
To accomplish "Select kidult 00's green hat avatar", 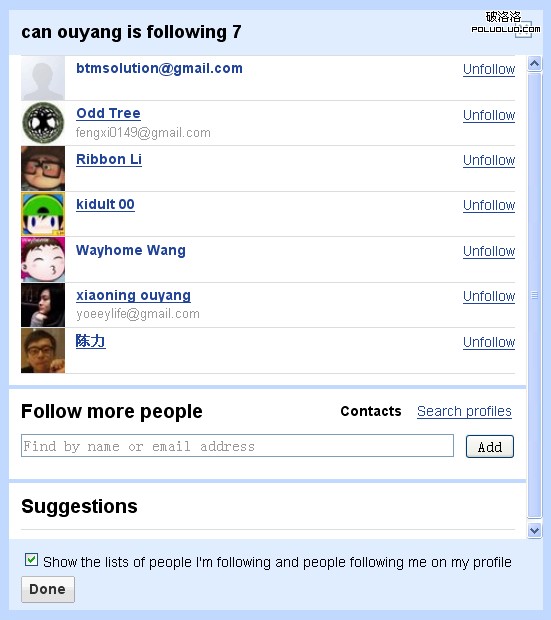I will point(43,214).
